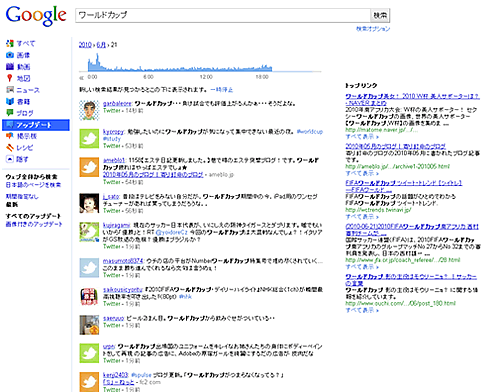Image resolution: width=500 pixels, height=392 pixels.
Task: Click the tweet activity timeline chart
Action: click(200, 63)
